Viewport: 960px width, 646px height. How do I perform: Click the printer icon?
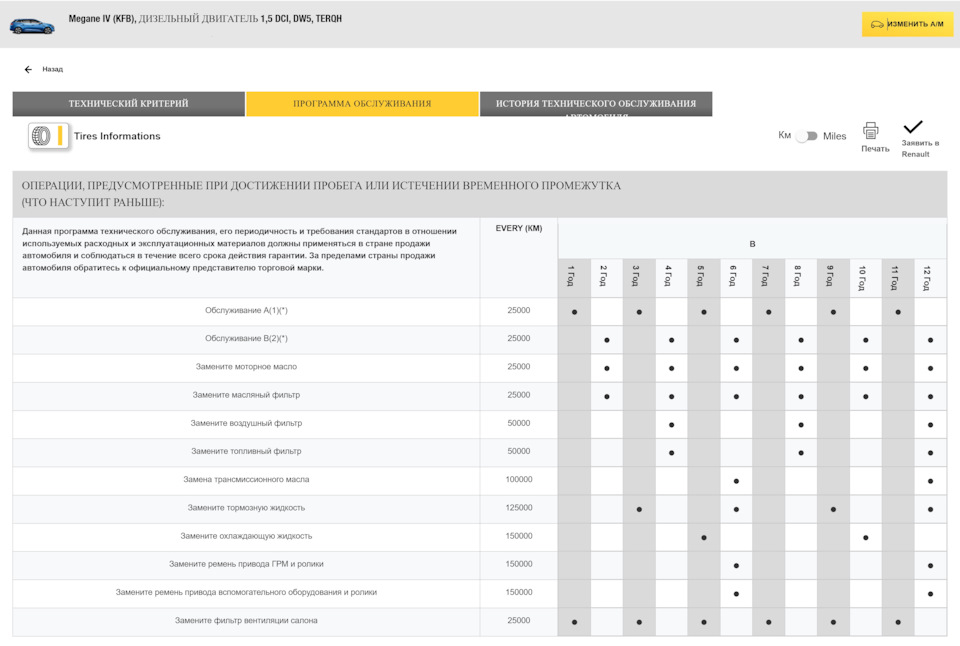[x=871, y=130]
